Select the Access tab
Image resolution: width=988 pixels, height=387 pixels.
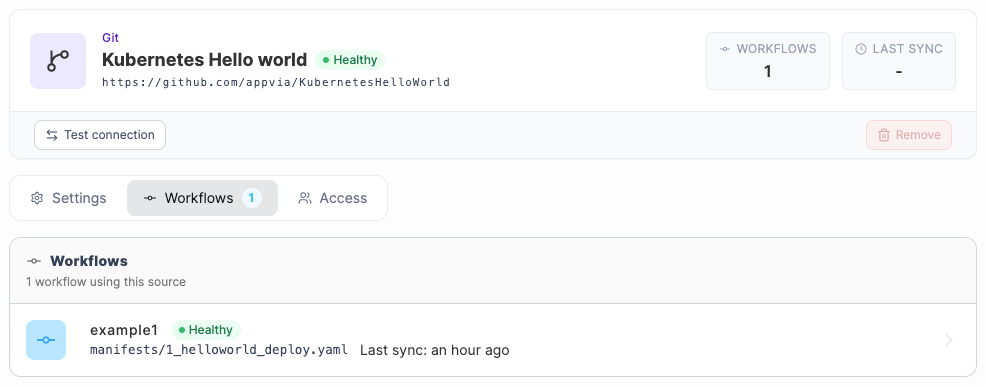(332, 198)
